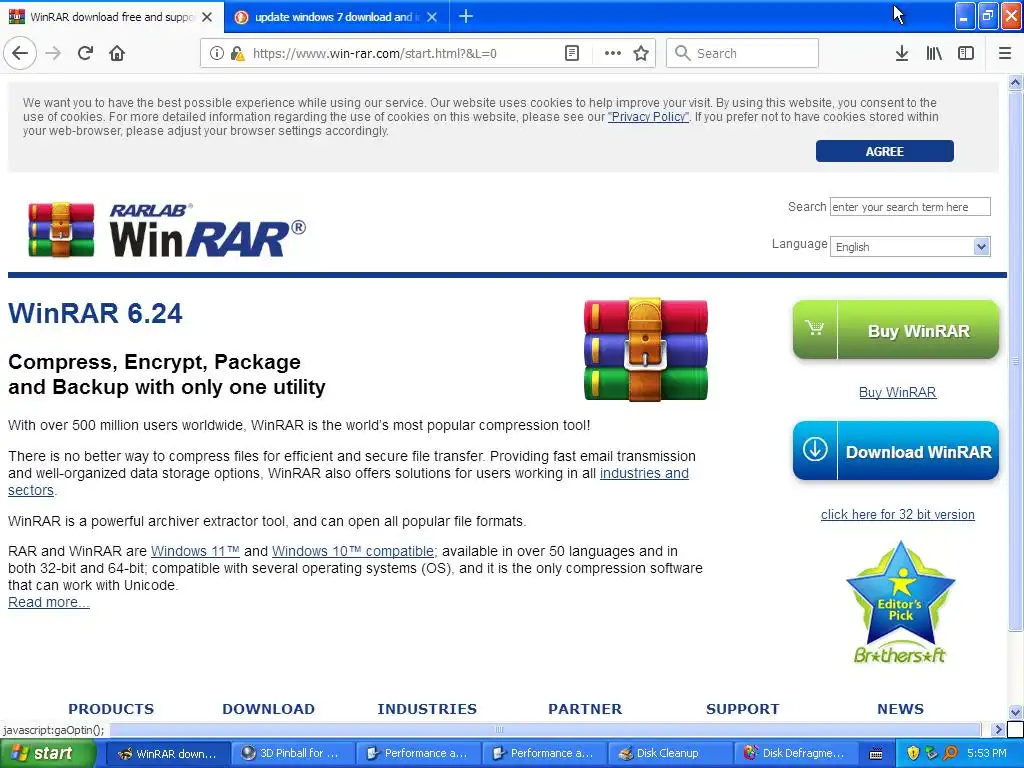This screenshot has height=768, width=1024.
Task: Click the vertical scrollbar down arrow
Action: (x=1015, y=711)
